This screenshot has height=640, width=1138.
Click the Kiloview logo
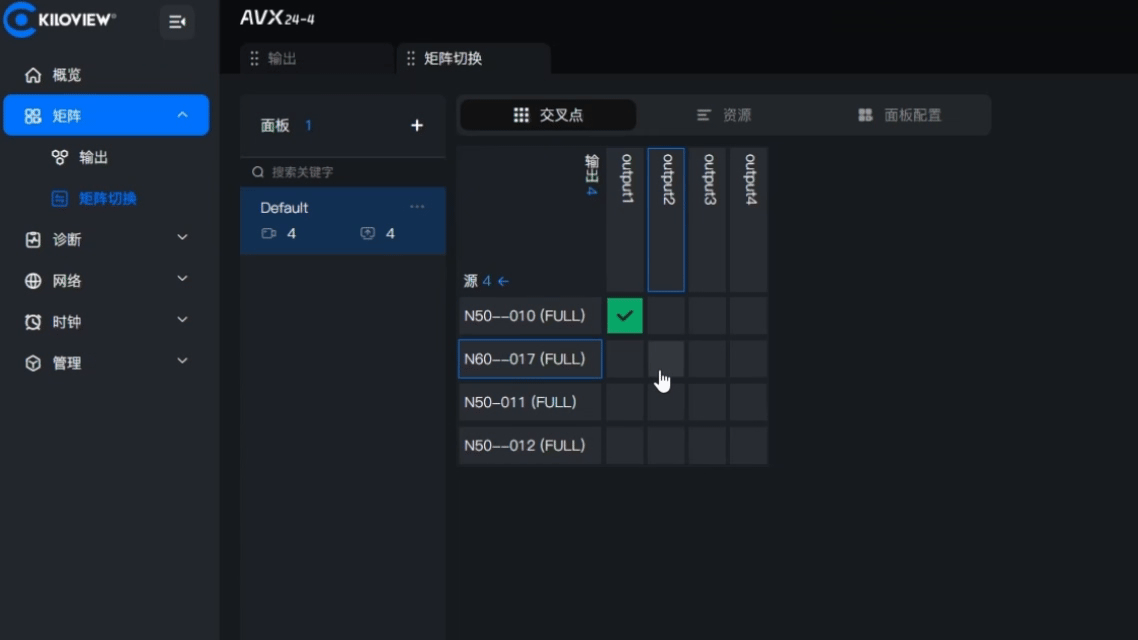coord(60,20)
